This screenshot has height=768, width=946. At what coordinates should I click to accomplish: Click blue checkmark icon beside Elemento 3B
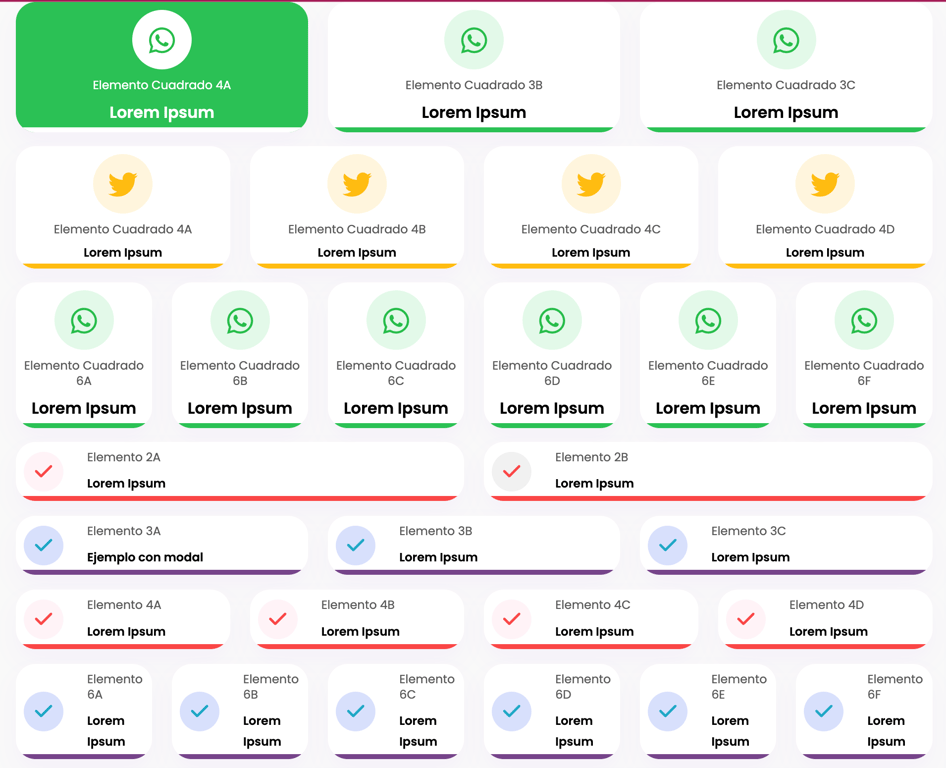coord(355,545)
